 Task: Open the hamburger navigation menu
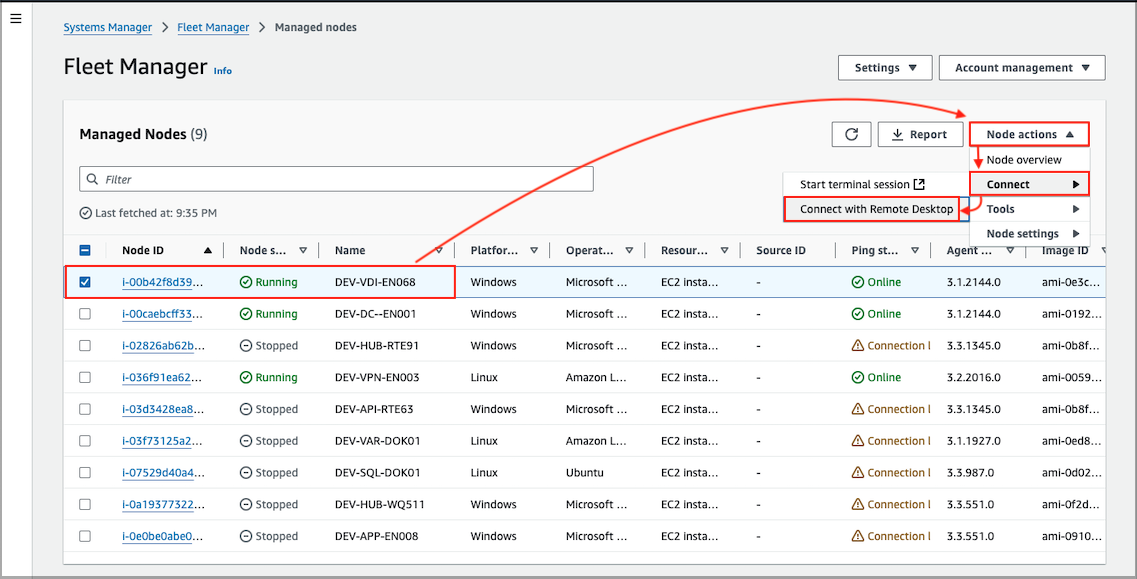(x=15, y=19)
